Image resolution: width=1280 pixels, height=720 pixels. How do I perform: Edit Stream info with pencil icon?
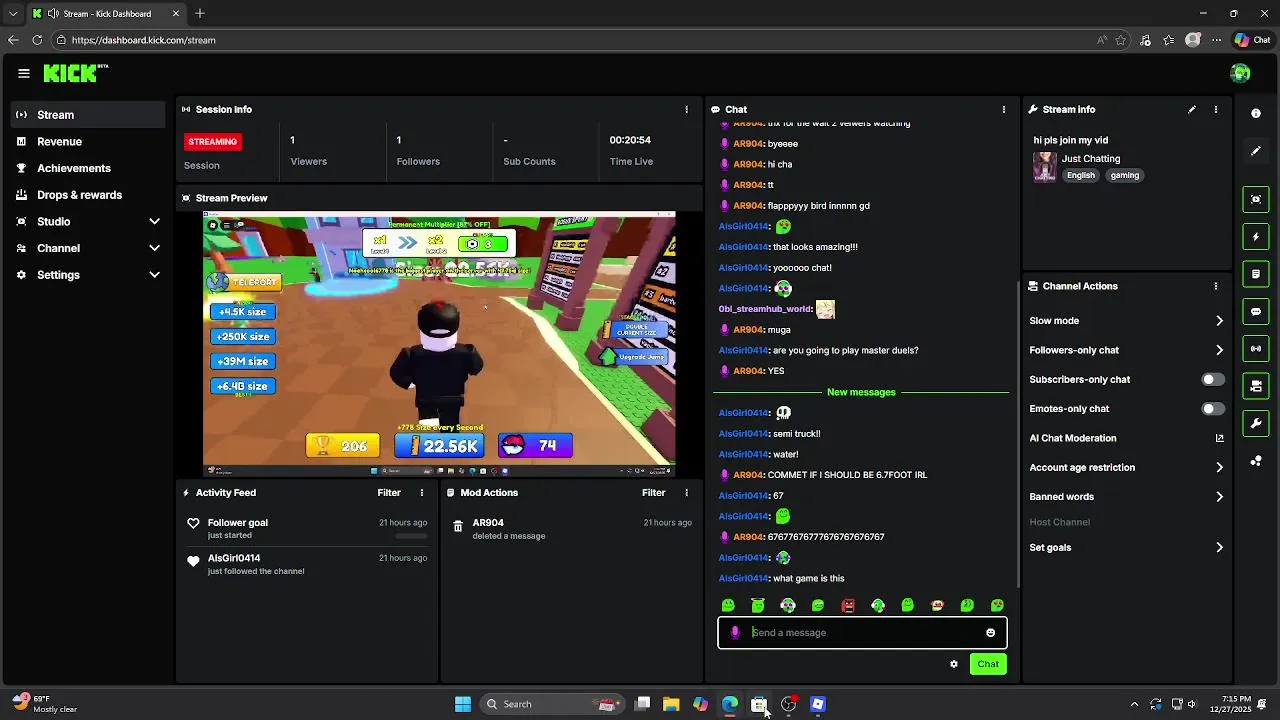[x=1191, y=109]
